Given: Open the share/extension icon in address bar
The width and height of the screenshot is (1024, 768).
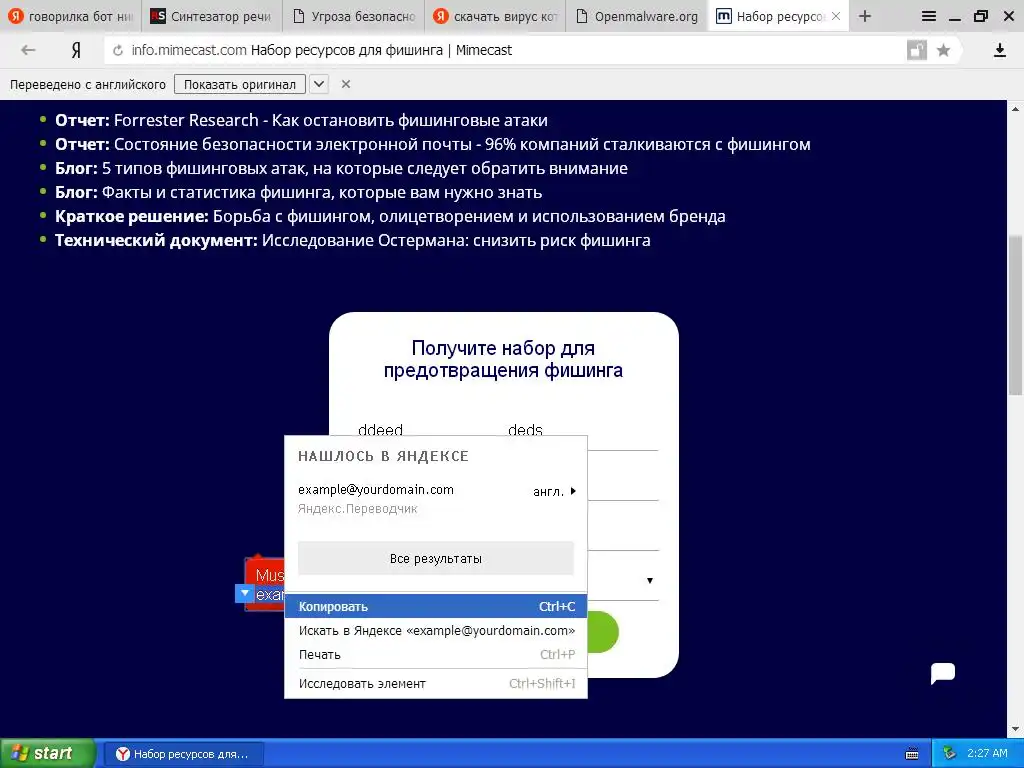Looking at the screenshot, I should click(917, 50).
